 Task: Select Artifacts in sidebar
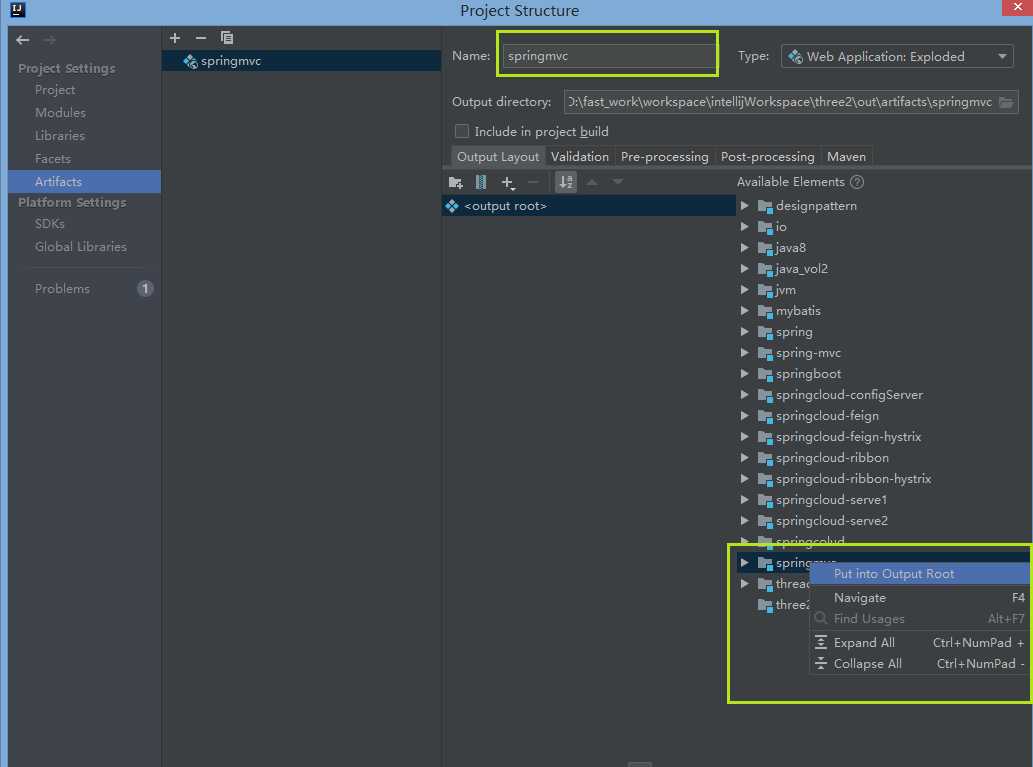tap(84, 182)
